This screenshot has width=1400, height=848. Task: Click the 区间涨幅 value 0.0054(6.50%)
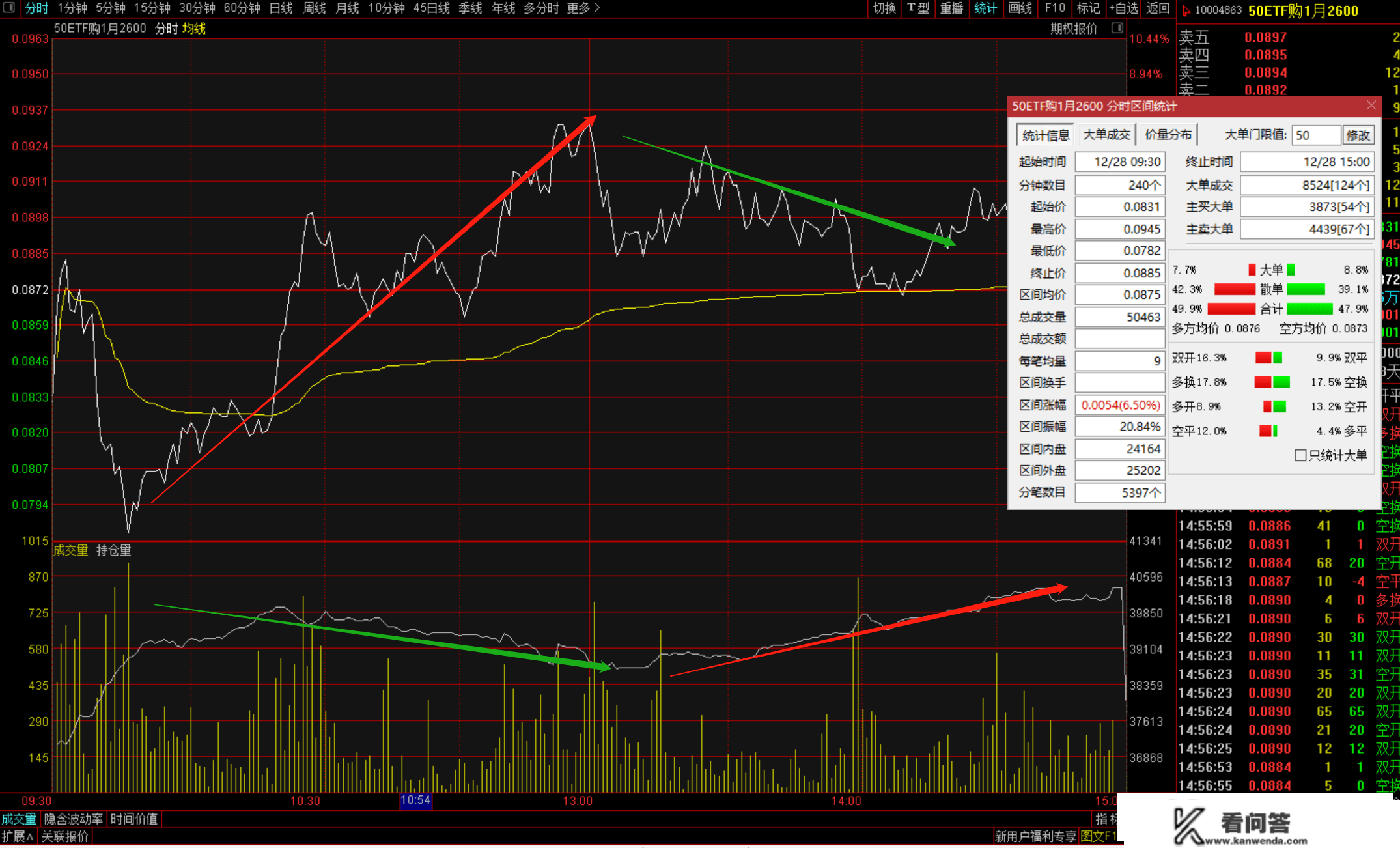point(1119,405)
